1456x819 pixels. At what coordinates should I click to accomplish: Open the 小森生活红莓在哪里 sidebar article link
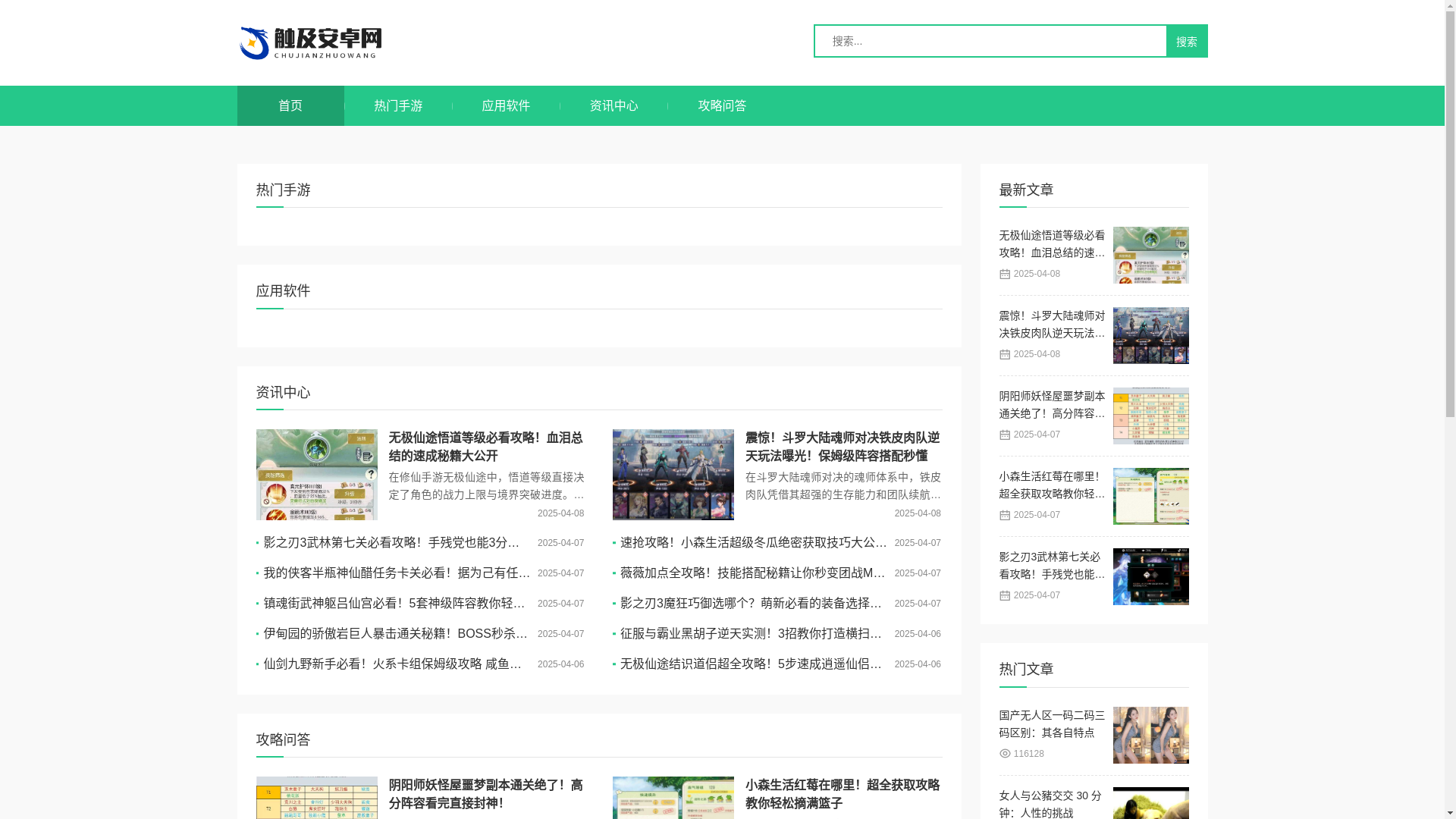click(1053, 485)
